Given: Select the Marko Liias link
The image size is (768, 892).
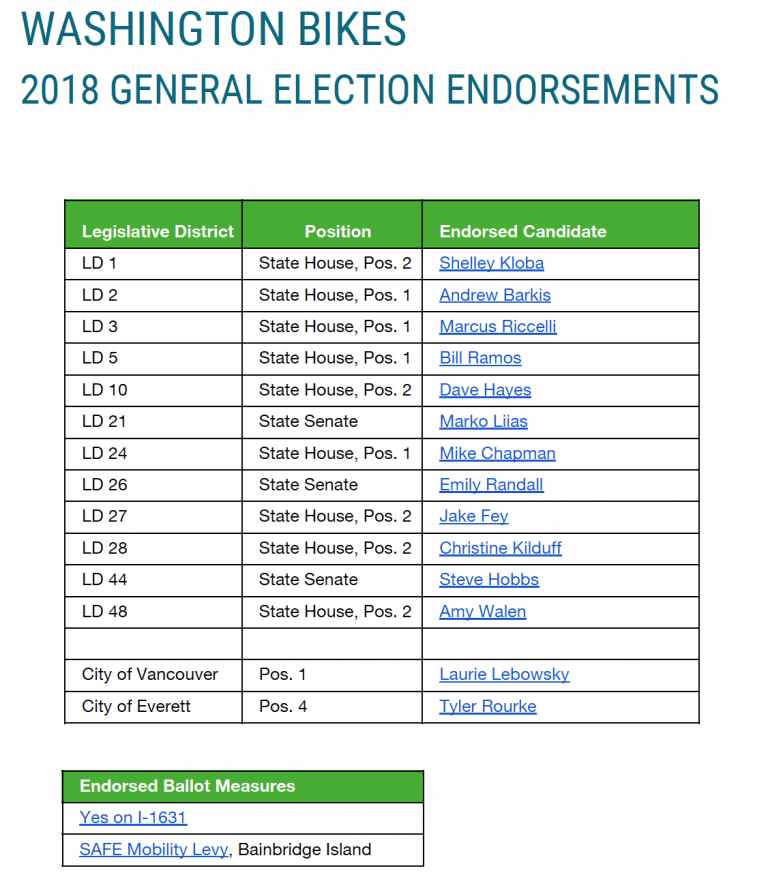Looking at the screenshot, I should click(483, 422).
